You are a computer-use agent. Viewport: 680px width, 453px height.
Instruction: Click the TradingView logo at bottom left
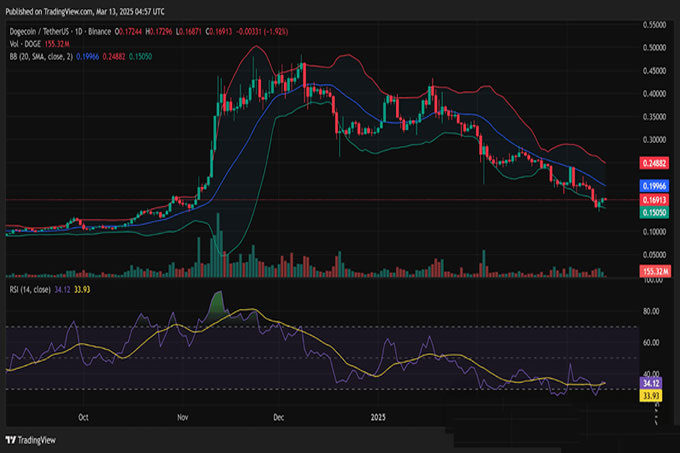coord(30,440)
